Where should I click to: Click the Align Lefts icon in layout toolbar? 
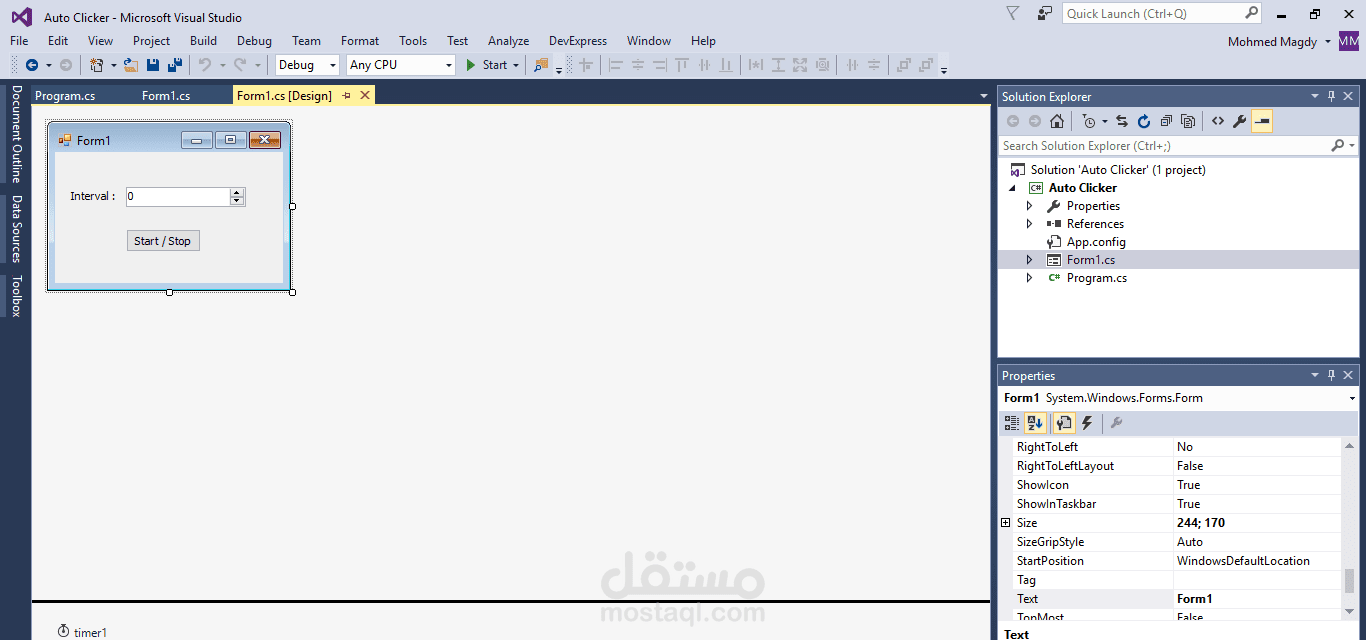(x=616, y=65)
